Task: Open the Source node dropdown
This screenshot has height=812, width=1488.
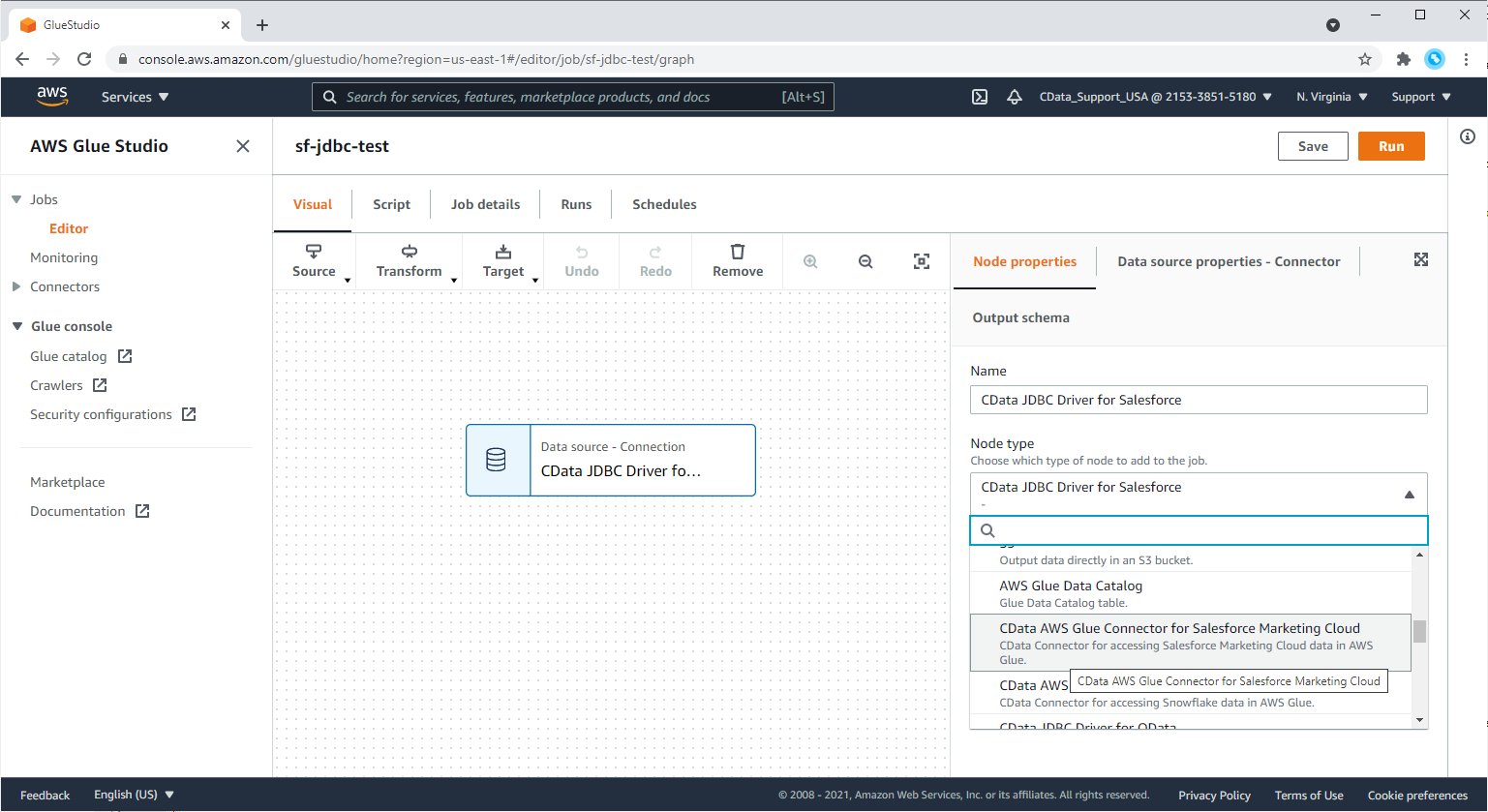Action: pos(315,261)
